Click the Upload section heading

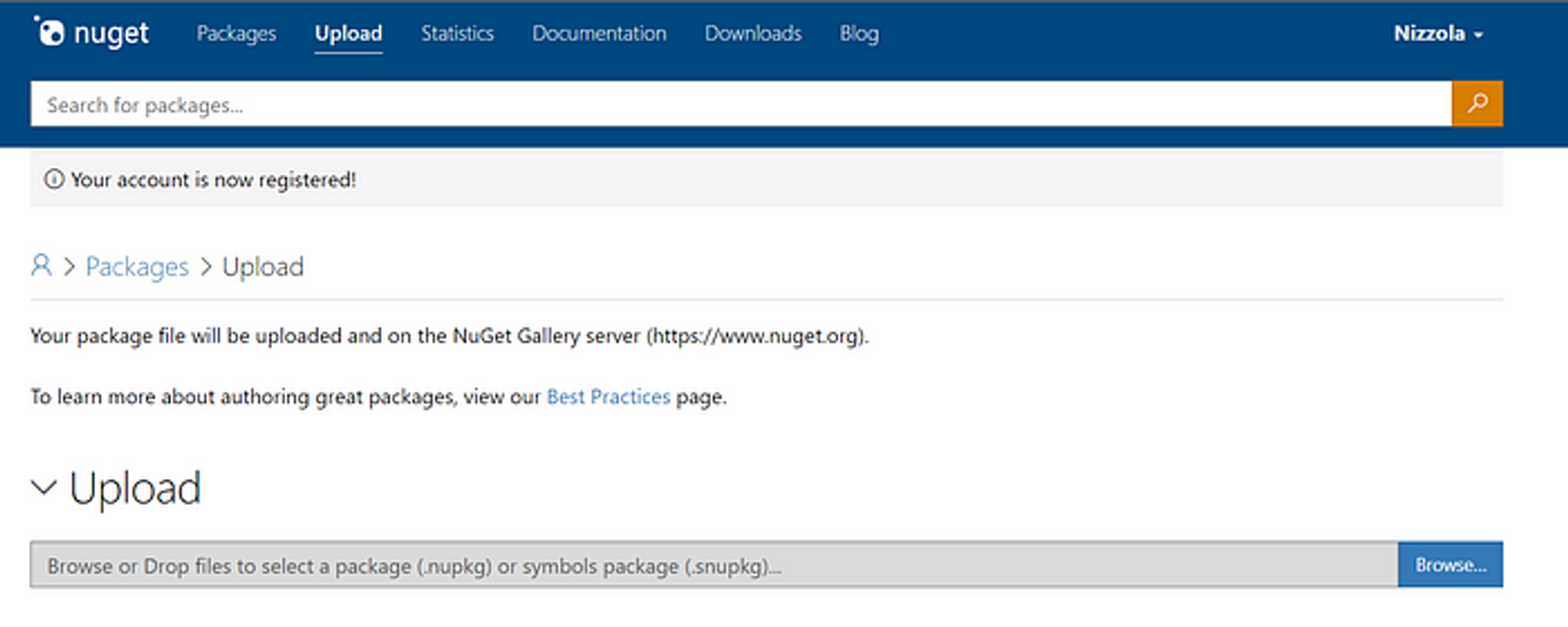point(135,488)
